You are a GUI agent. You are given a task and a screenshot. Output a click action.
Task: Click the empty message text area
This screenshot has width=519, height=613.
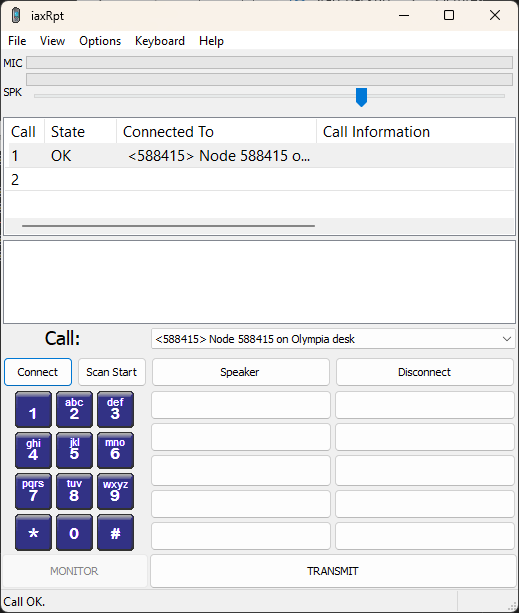coord(260,282)
